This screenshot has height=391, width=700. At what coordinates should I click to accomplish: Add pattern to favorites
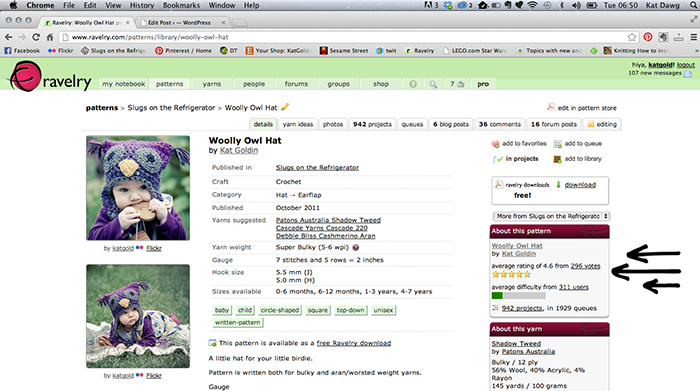click(519, 144)
